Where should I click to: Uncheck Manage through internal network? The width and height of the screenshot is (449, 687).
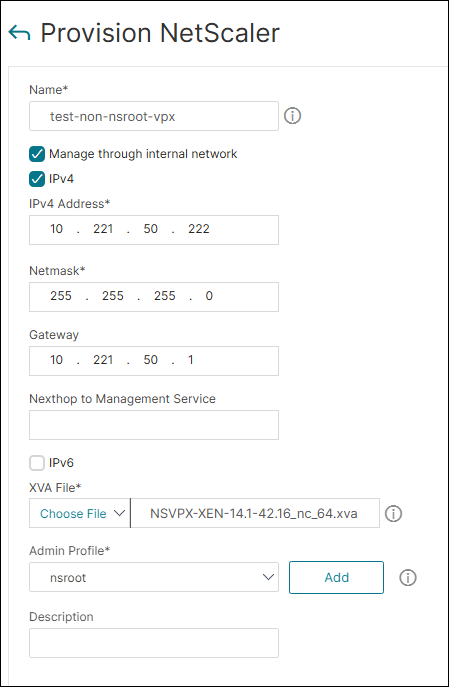(x=37, y=154)
